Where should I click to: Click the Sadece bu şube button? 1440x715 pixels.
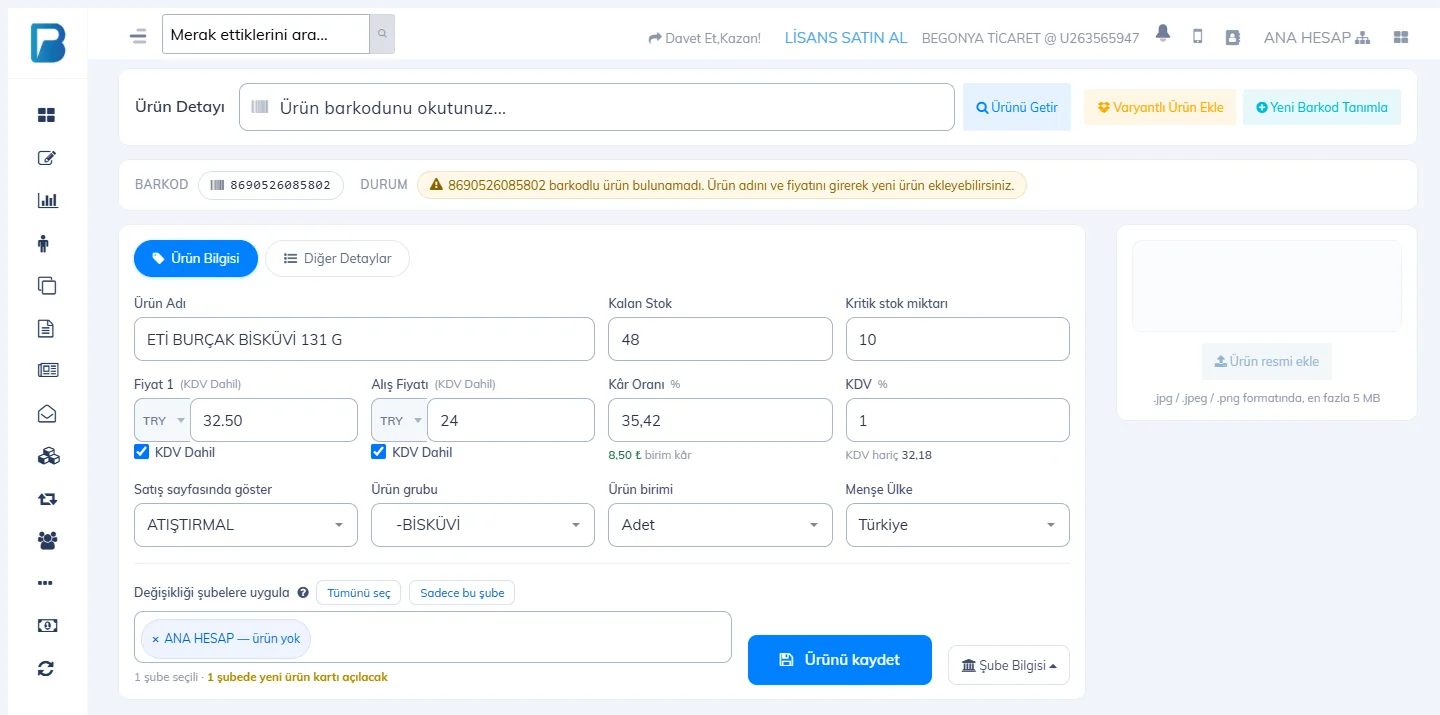[x=462, y=593]
